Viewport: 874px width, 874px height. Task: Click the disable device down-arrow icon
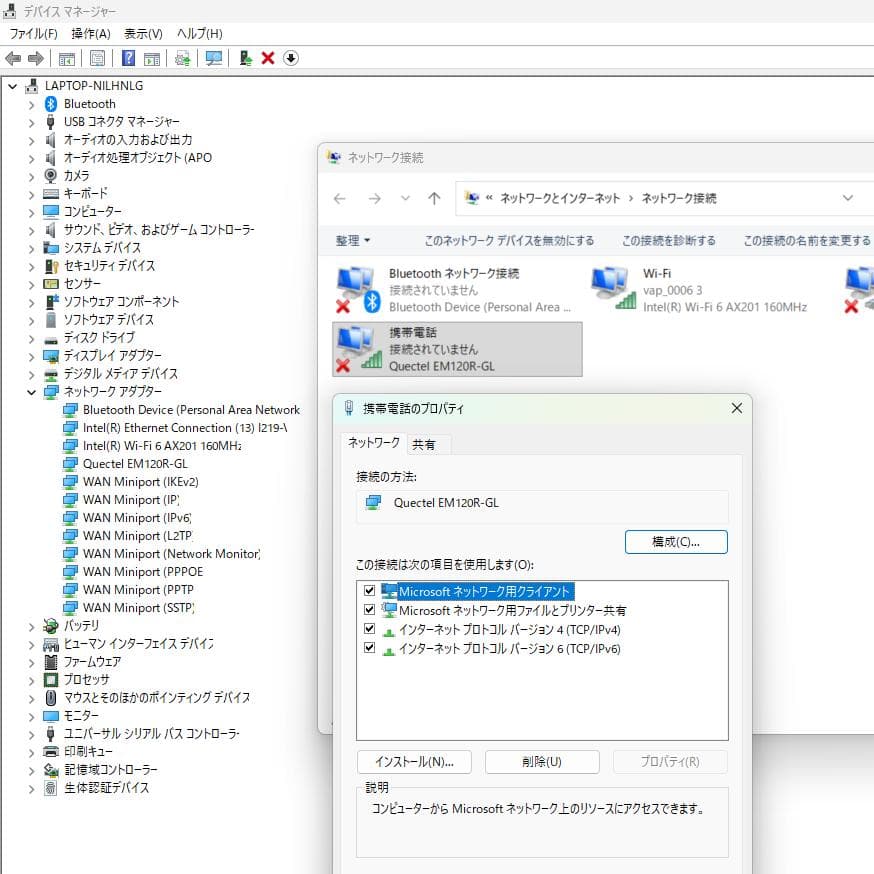click(290, 58)
